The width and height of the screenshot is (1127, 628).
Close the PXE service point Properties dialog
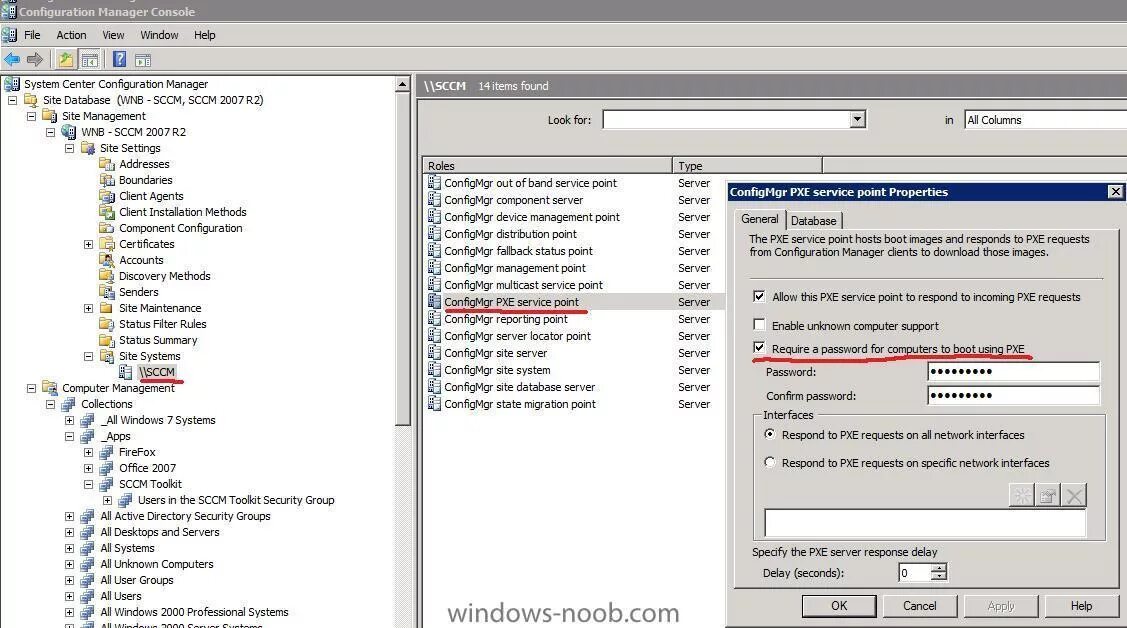(1115, 191)
